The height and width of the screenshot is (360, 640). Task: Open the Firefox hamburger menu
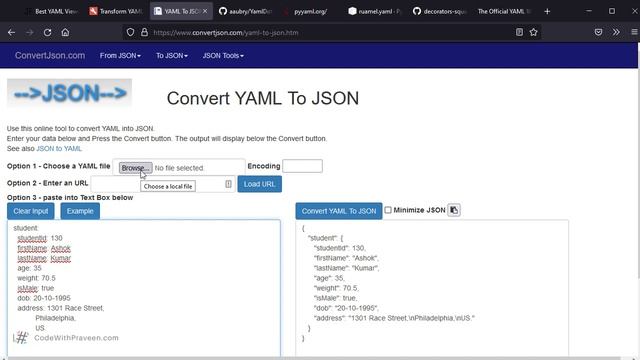(634, 32)
